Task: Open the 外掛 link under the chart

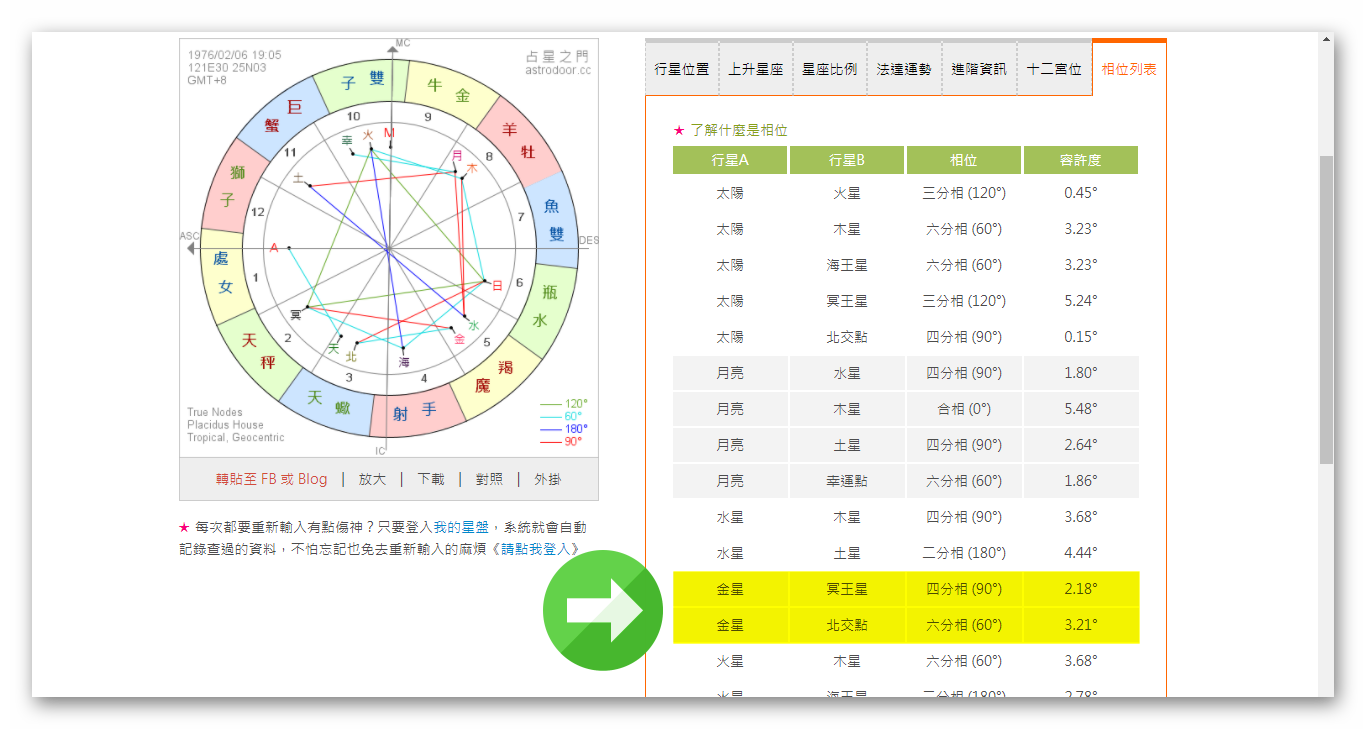Action: click(547, 479)
